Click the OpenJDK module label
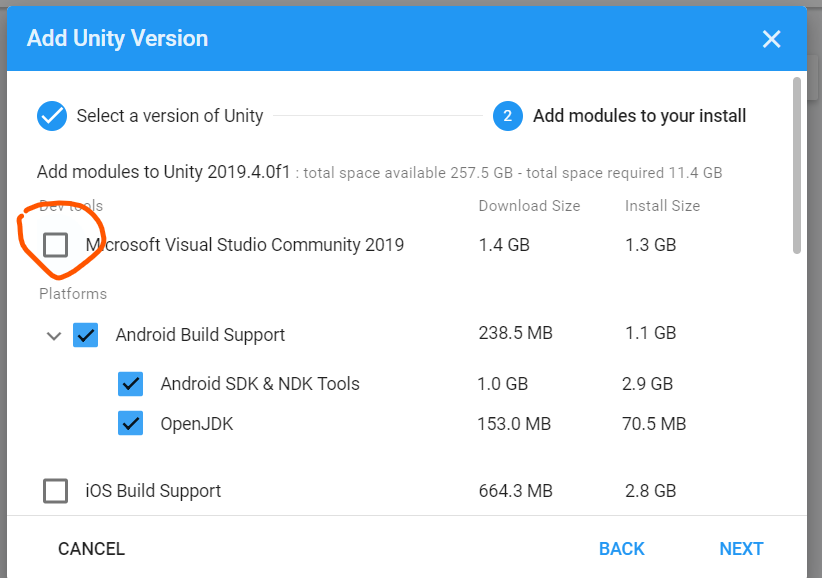 [197, 424]
